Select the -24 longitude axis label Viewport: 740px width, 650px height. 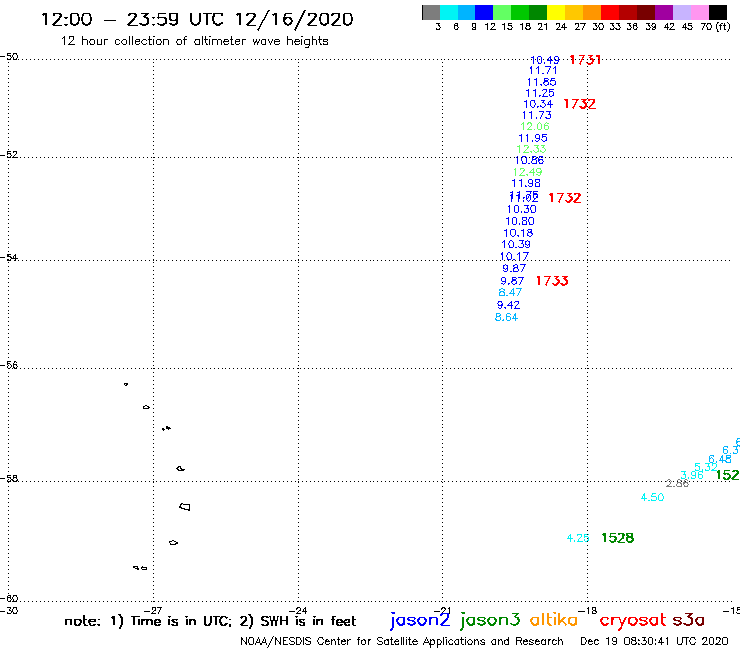coord(298,610)
